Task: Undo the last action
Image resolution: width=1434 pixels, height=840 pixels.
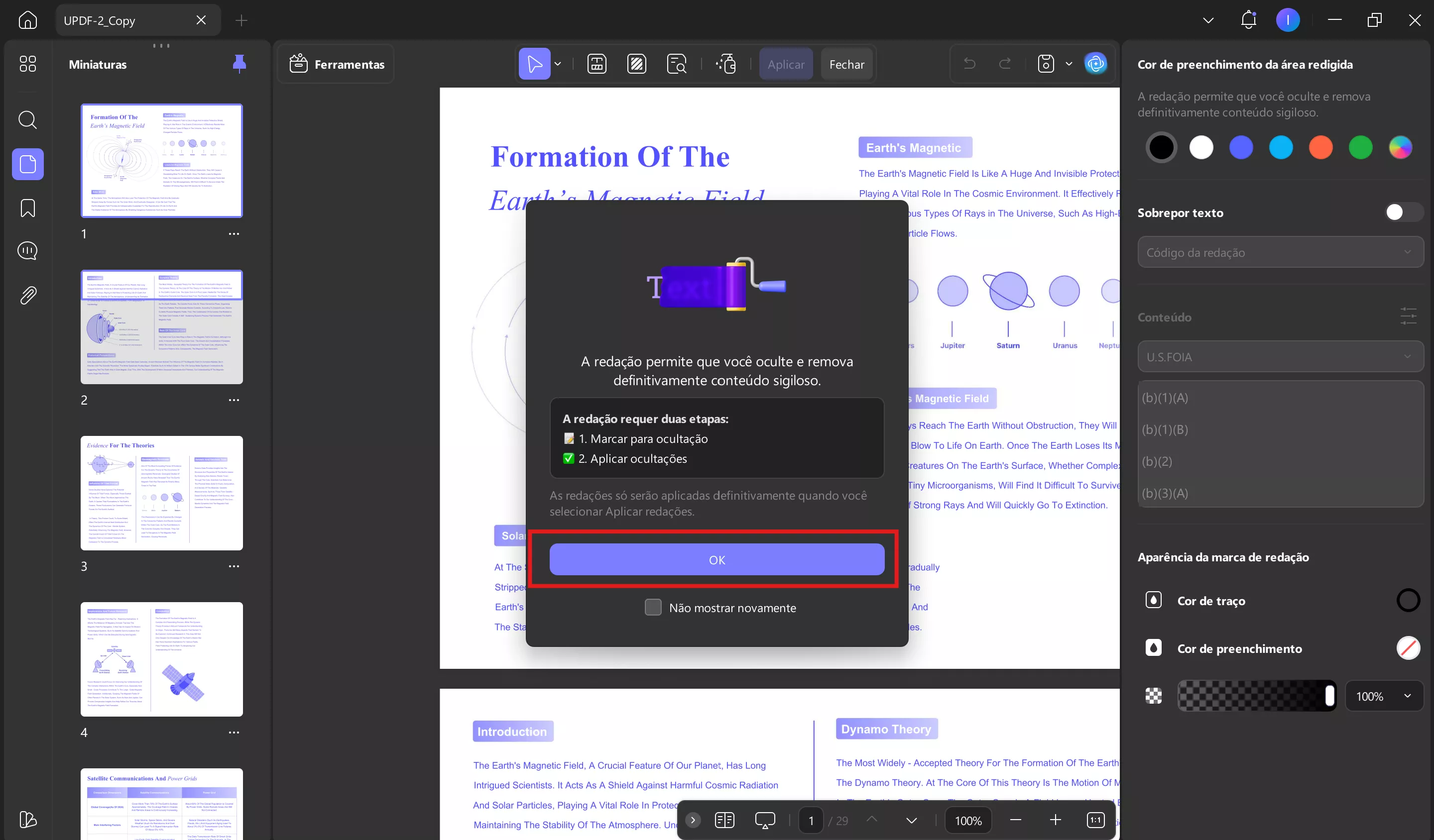Action: [x=969, y=64]
